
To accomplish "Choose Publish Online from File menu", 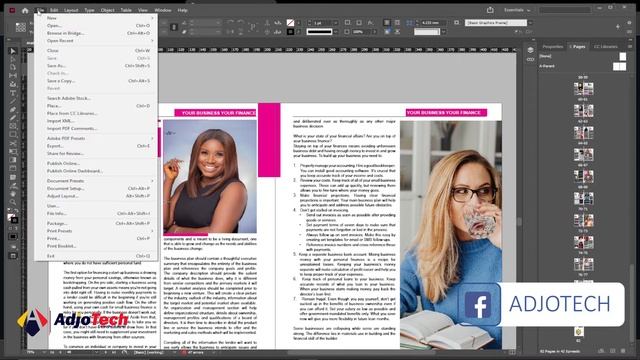I will (96, 163).
